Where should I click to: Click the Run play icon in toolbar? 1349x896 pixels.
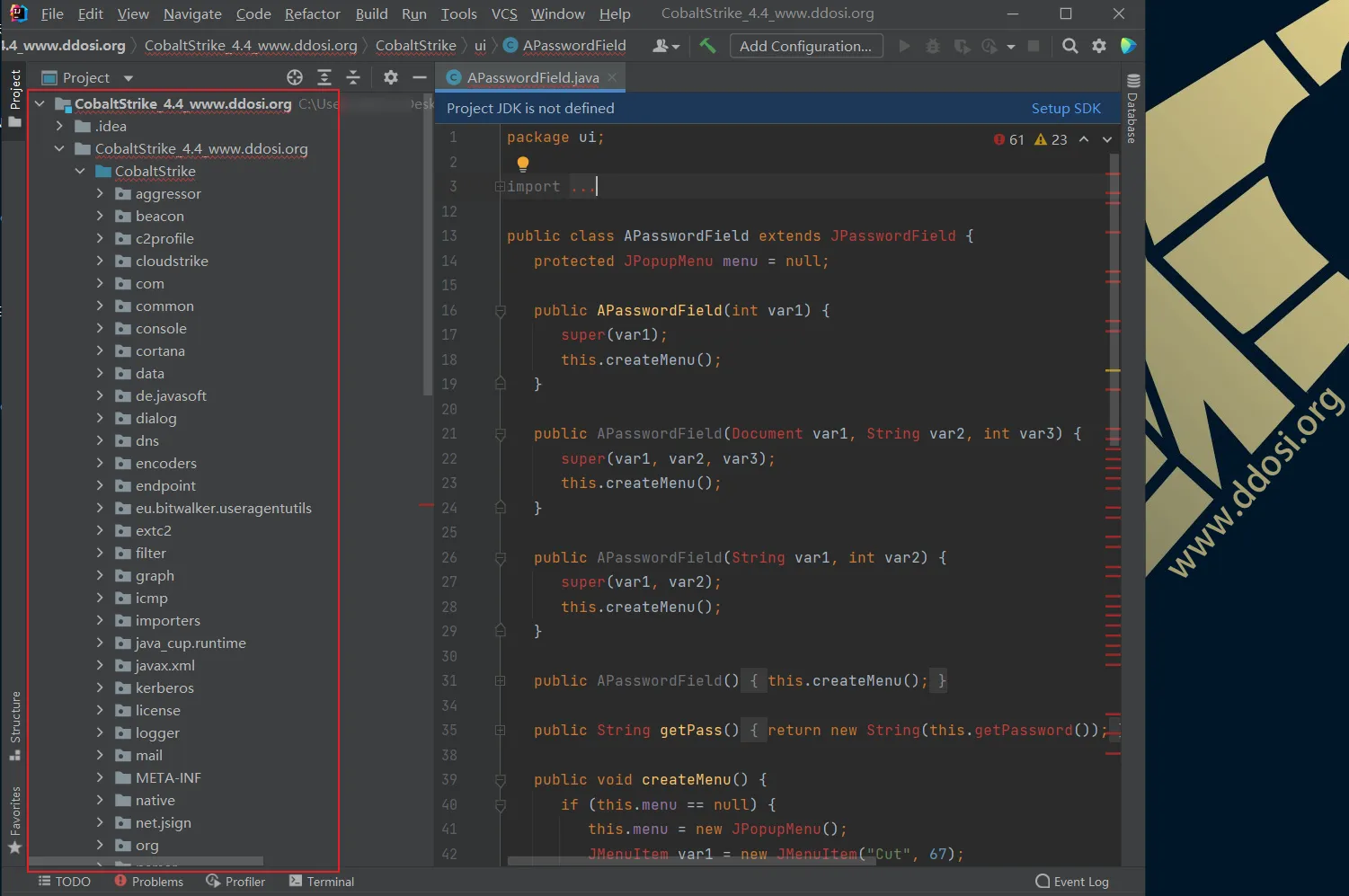[x=904, y=46]
